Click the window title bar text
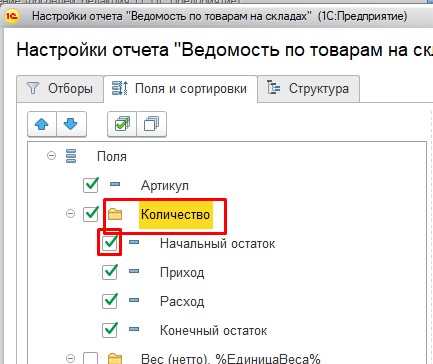 [219, 16]
